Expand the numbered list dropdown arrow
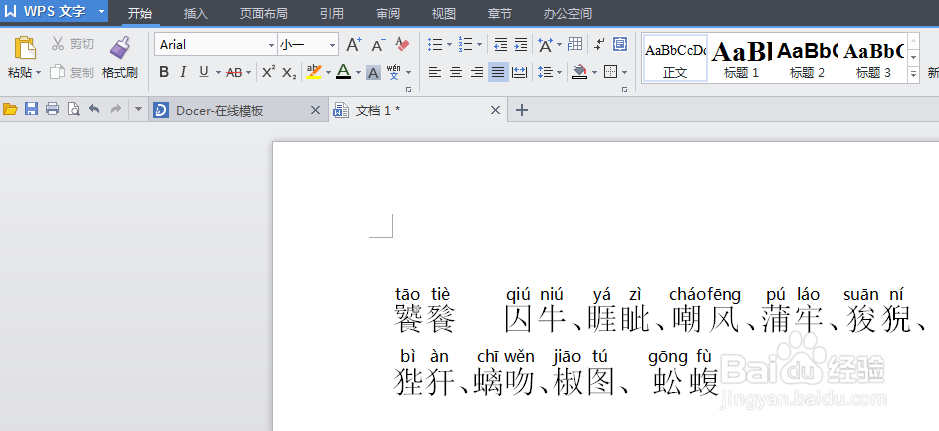This screenshot has width=939, height=431. click(x=480, y=44)
